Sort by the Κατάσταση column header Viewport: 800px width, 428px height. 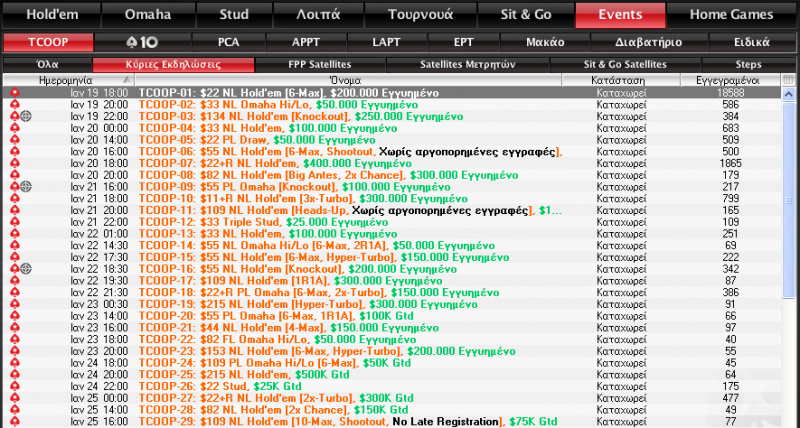[x=621, y=80]
